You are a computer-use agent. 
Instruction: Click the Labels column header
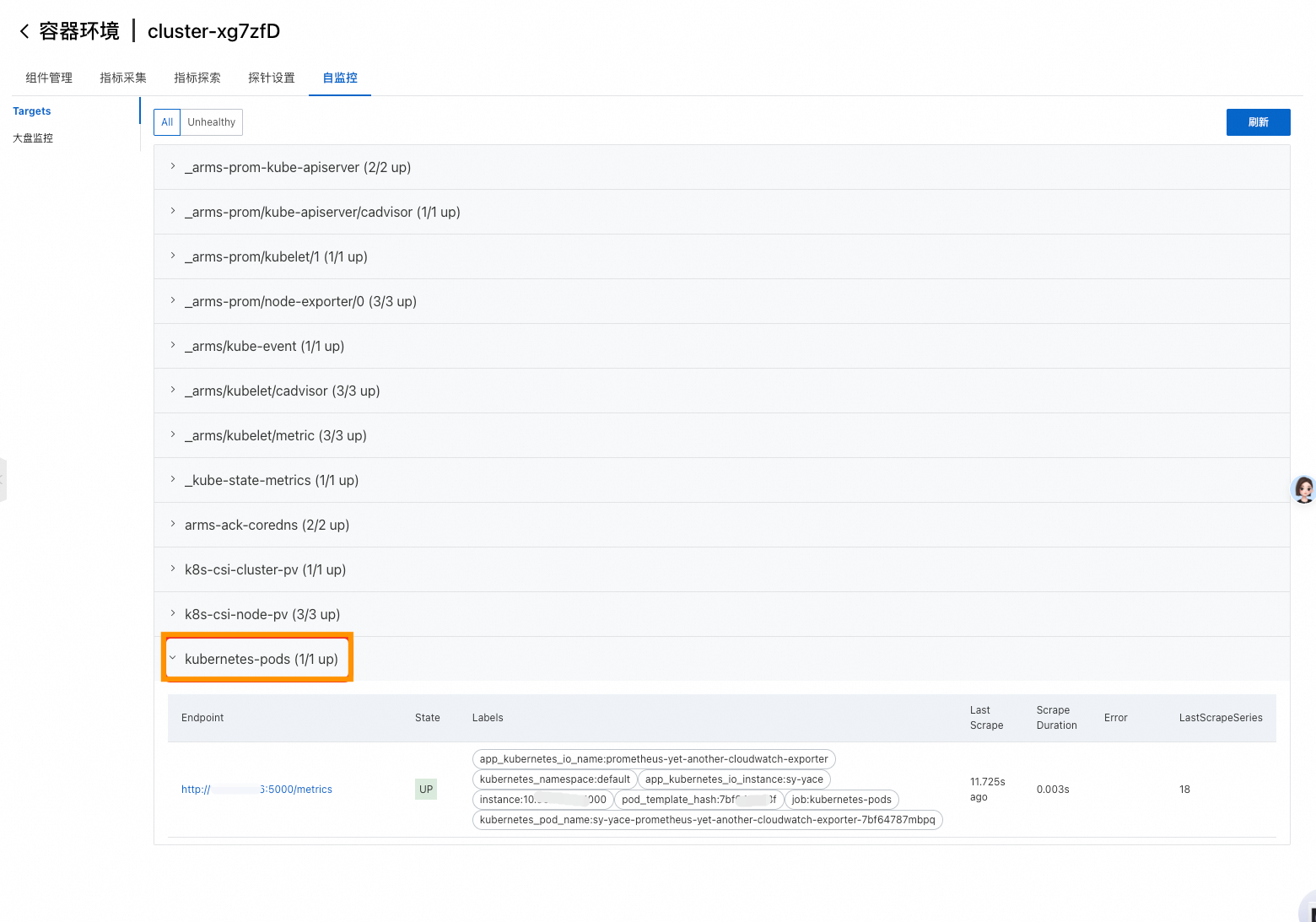tap(488, 718)
